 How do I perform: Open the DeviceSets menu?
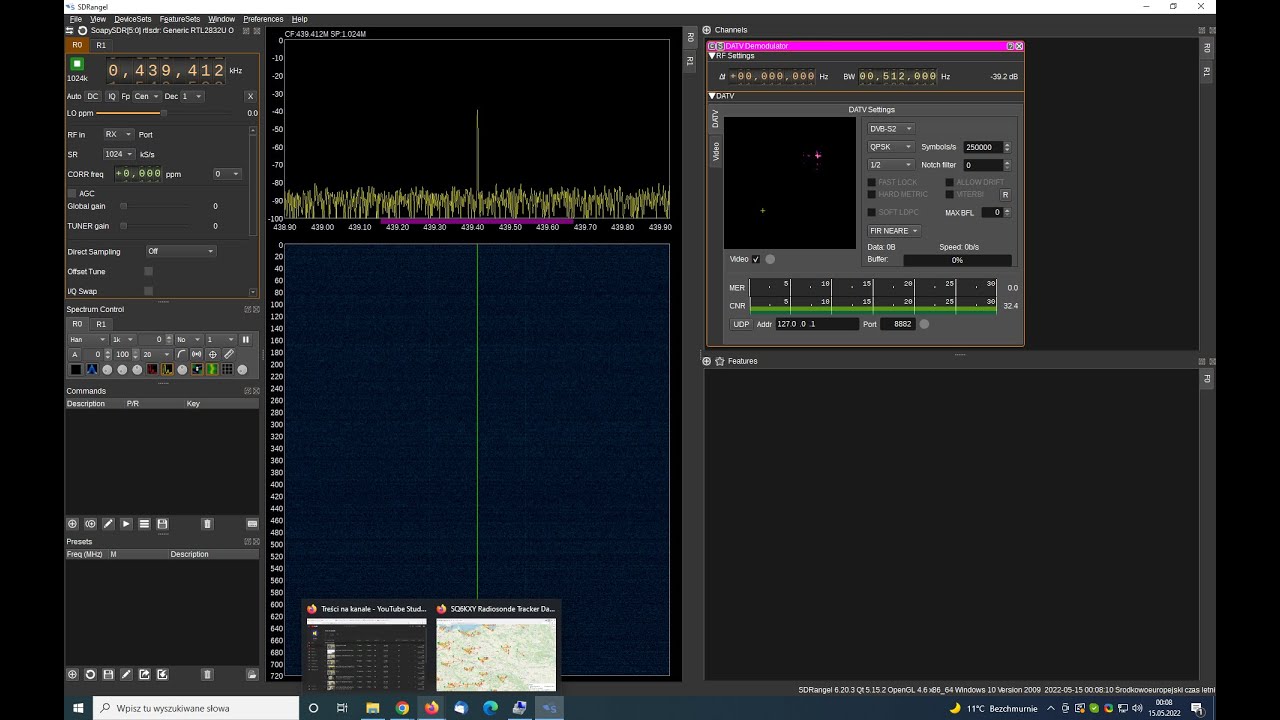(x=133, y=19)
